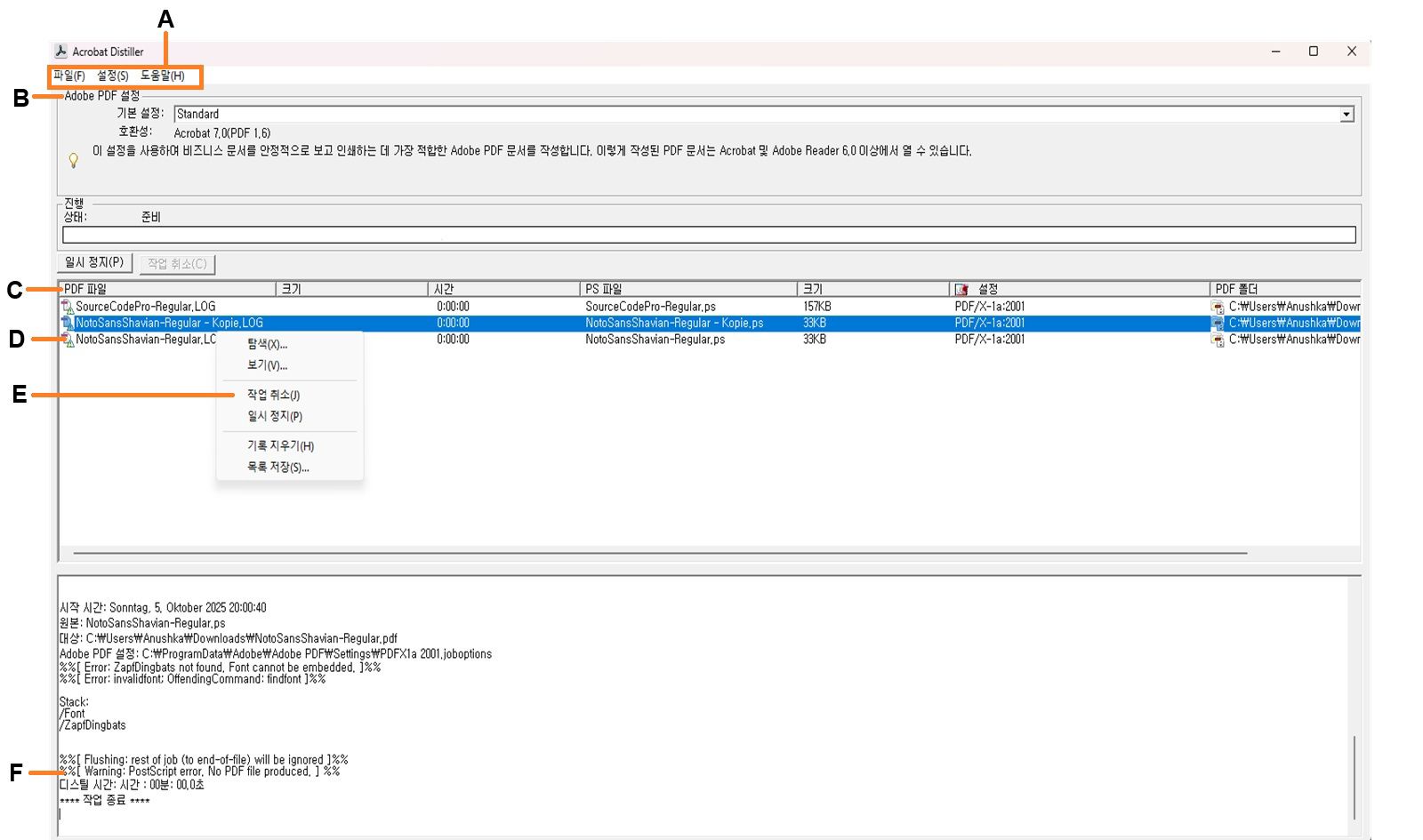Choose 탐색(X)... from the context menu
The width and height of the screenshot is (1423, 840).
pos(268,345)
